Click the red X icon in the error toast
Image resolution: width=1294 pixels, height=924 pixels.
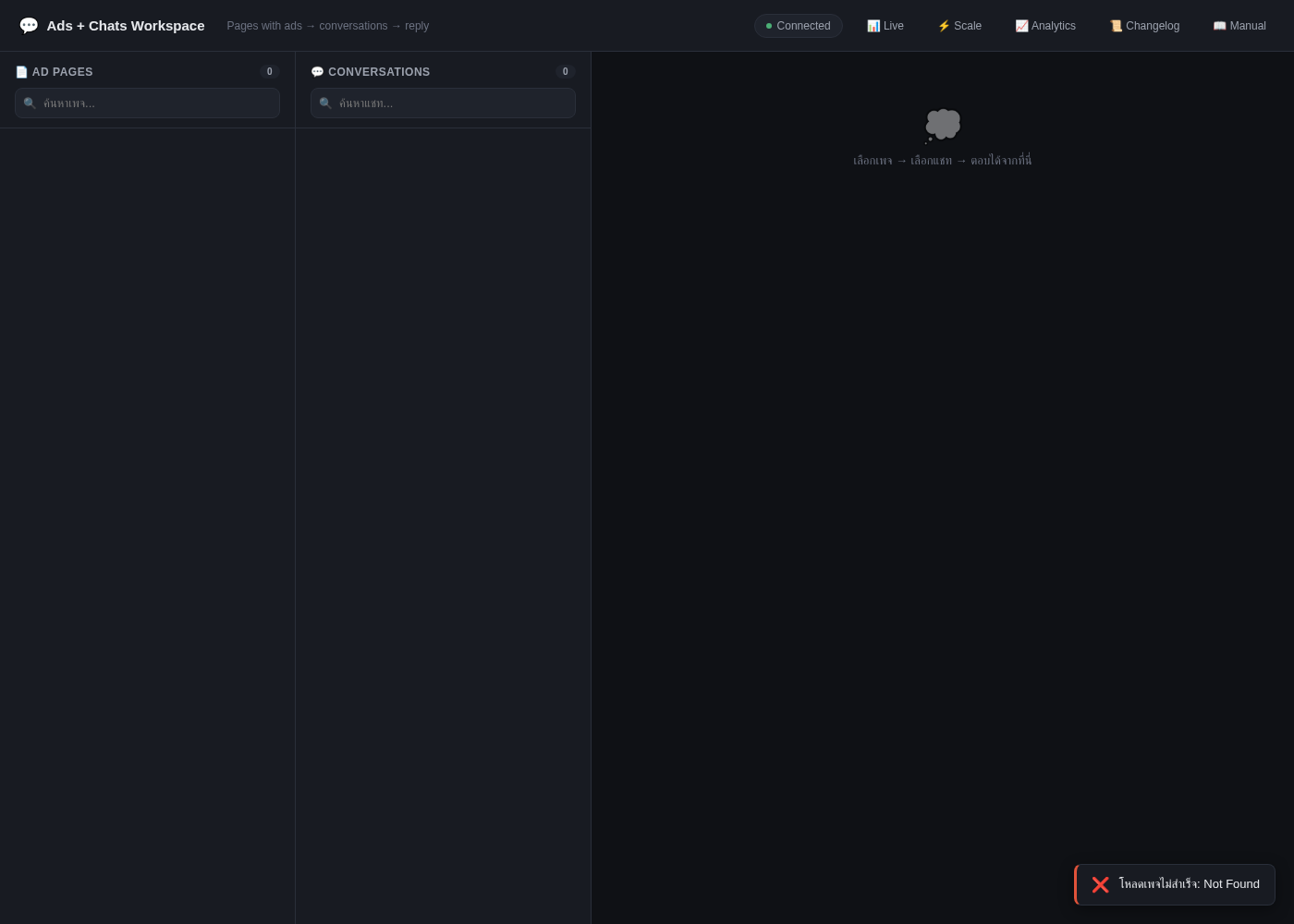[1100, 884]
